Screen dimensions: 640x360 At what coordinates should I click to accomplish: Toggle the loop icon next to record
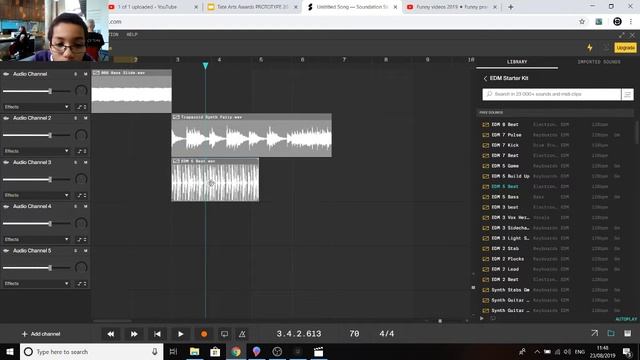click(x=224, y=334)
